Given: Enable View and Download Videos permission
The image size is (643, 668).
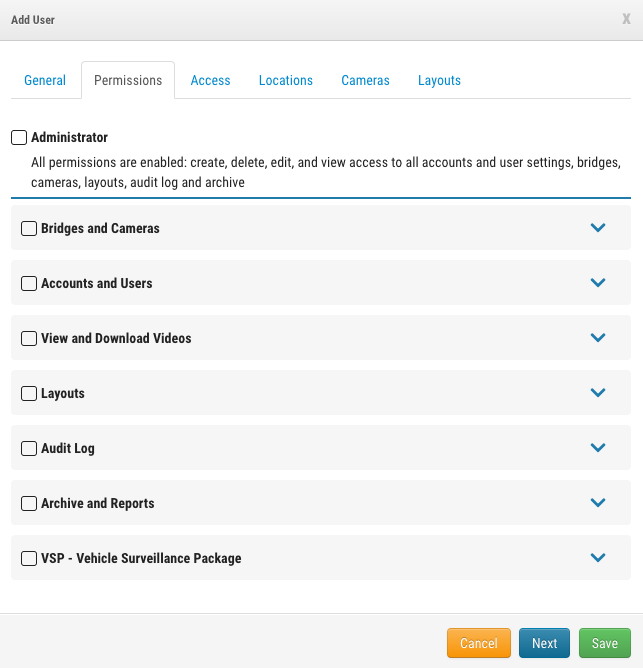Looking at the screenshot, I should point(29,339).
